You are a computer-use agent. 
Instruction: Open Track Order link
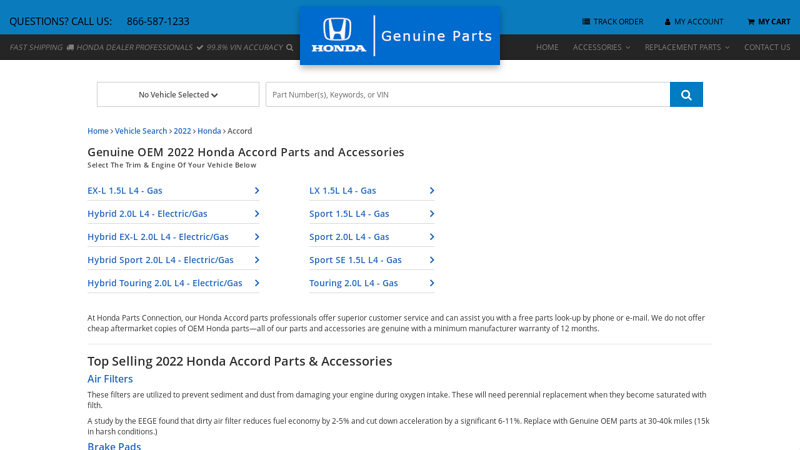coord(613,21)
